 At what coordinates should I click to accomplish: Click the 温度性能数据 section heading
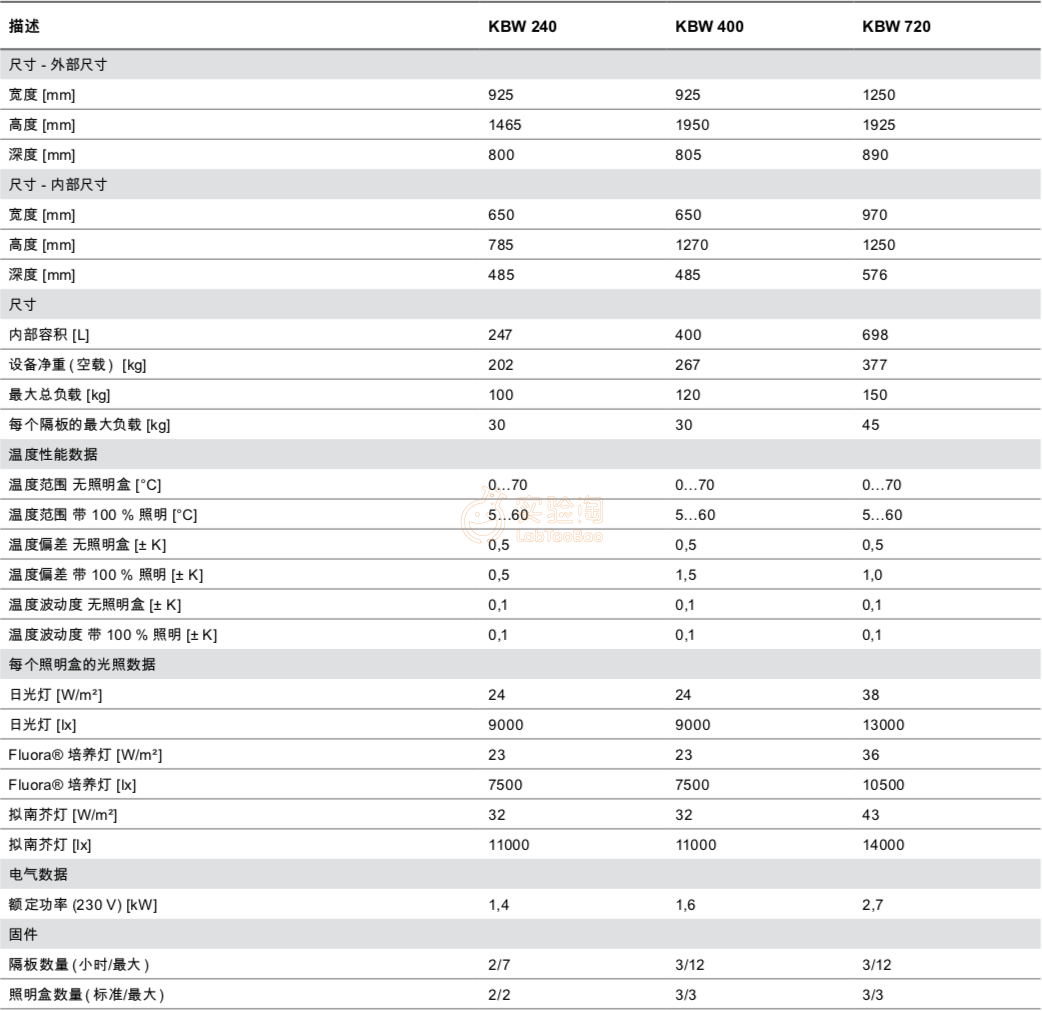(54, 455)
